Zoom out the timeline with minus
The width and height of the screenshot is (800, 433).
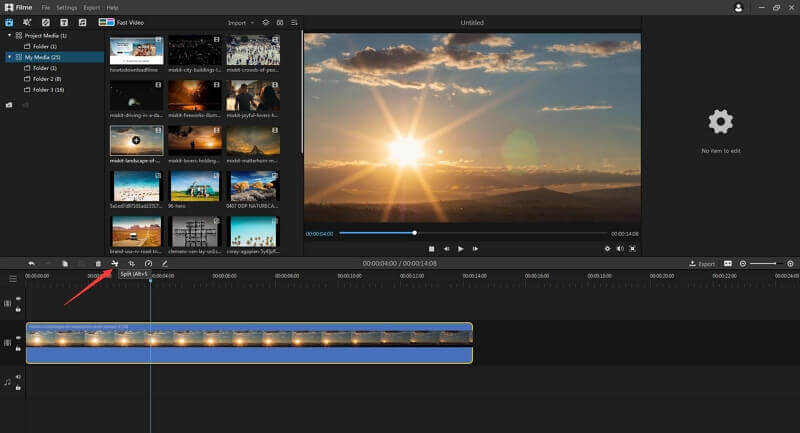pos(743,264)
